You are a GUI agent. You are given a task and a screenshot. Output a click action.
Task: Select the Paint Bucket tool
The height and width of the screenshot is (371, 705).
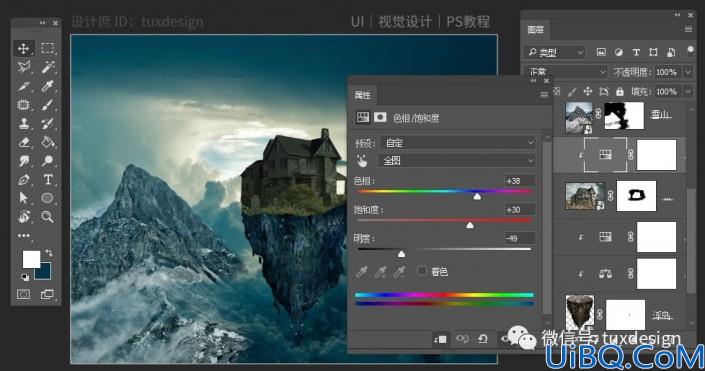tap(48, 142)
